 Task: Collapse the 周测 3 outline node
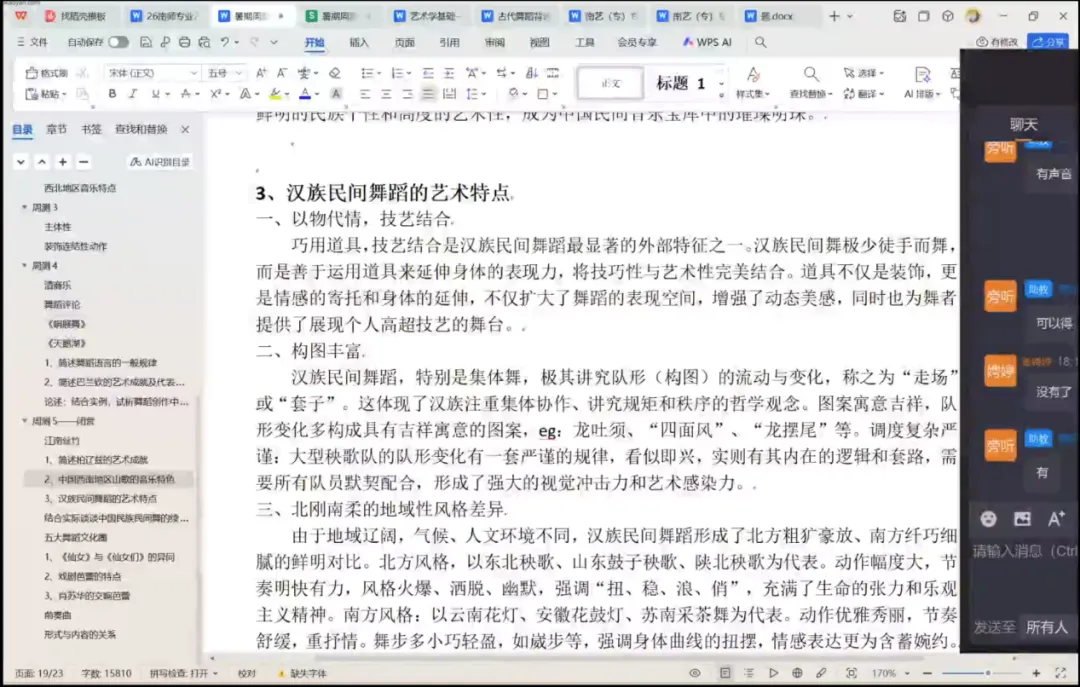[x=25, y=207]
